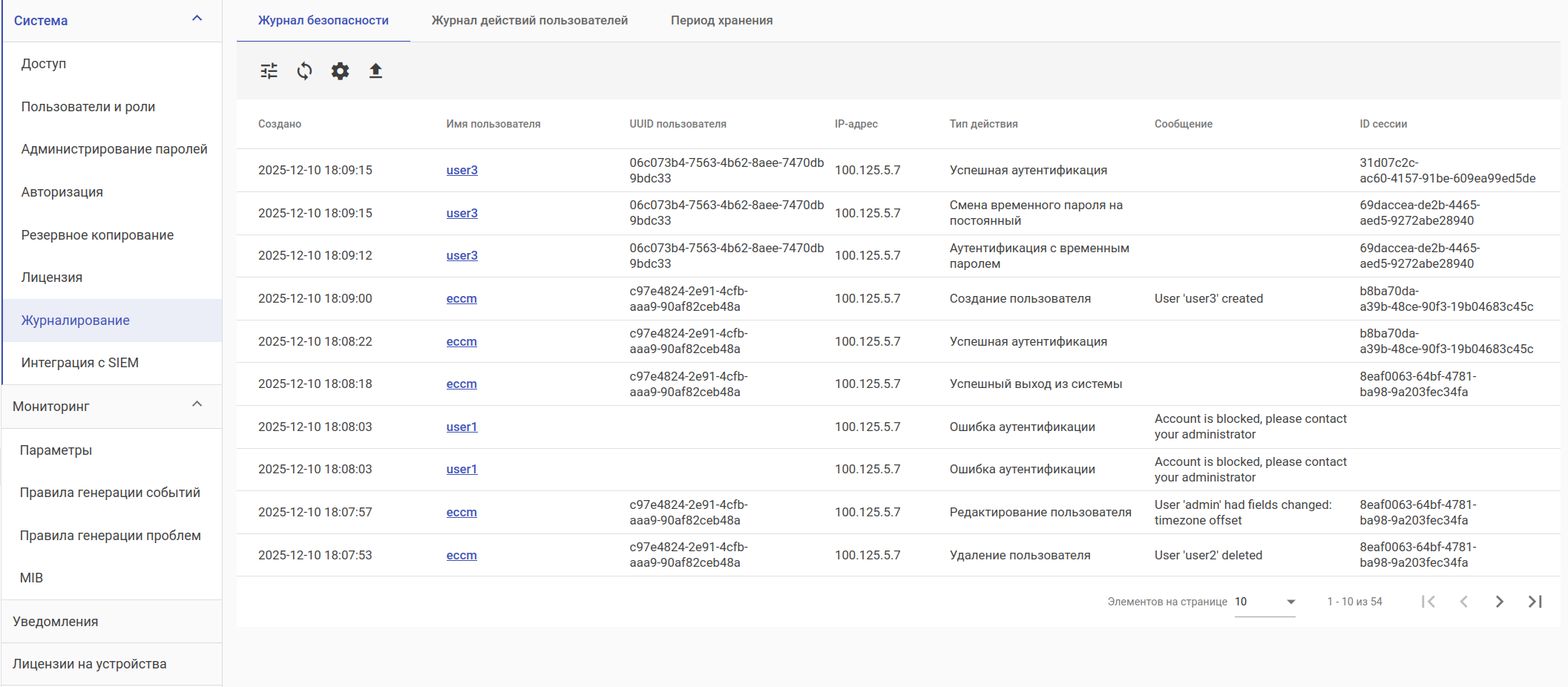This screenshot has height=687, width=1568.
Task: Open Пользователи и роли in sidebar
Action: [88, 107]
